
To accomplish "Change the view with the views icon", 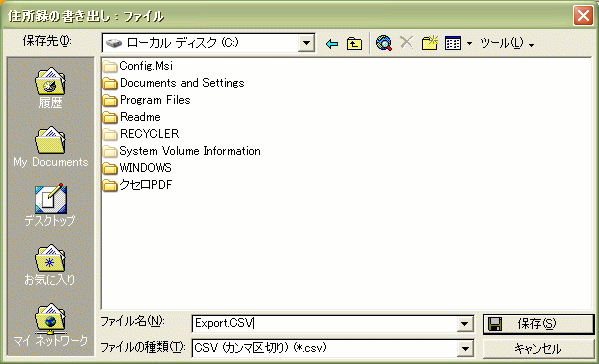I will [453, 44].
